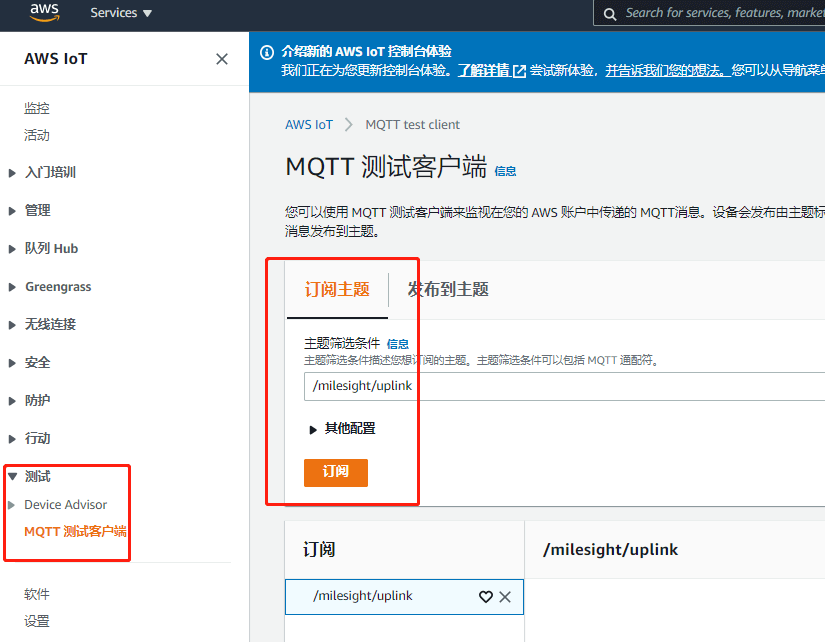Viewport: 825px width, 642px height.
Task: Click the Greengrass section label
Action: 58,287
